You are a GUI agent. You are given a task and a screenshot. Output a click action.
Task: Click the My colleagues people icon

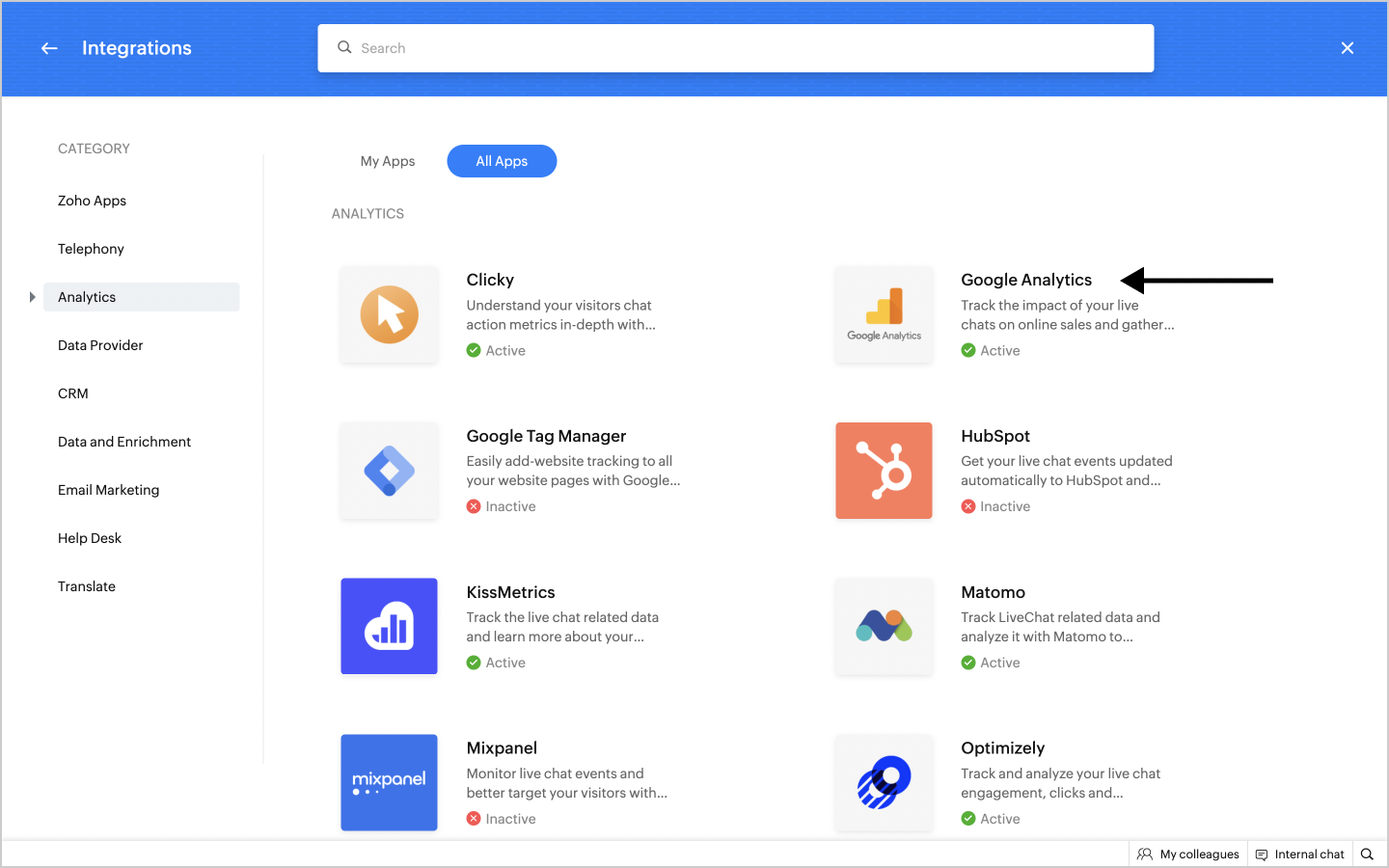click(x=1145, y=854)
